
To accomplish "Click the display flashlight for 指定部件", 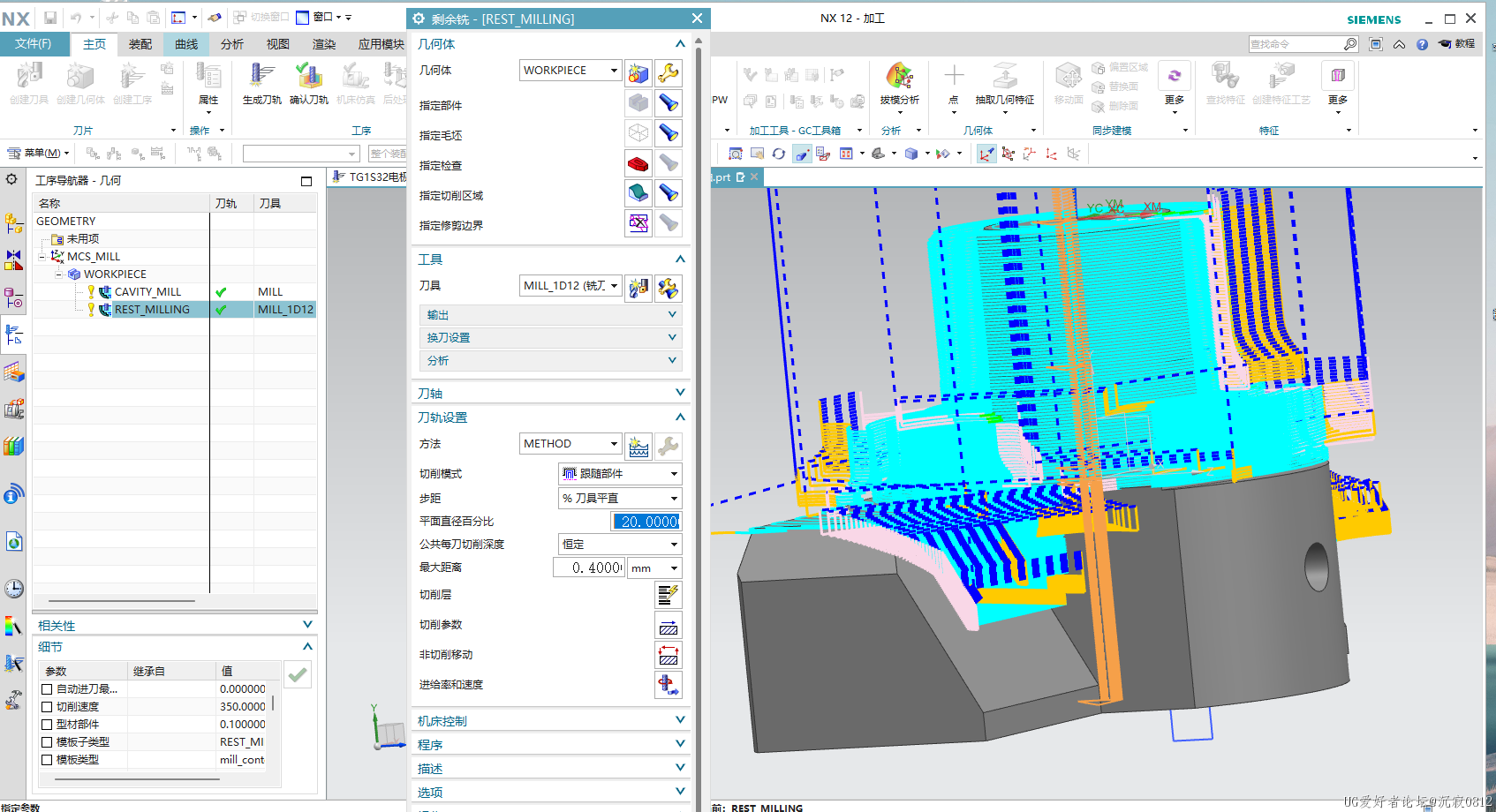I will click(x=669, y=103).
